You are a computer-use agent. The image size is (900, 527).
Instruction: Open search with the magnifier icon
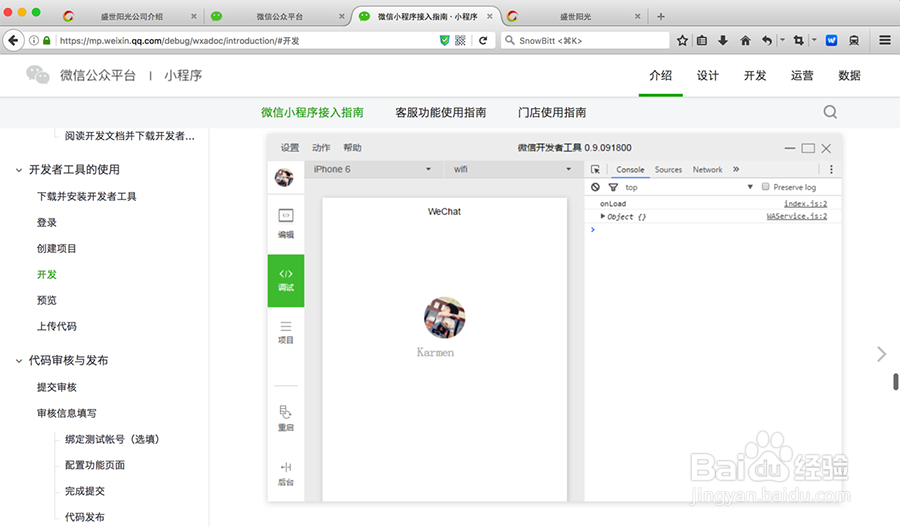click(830, 112)
